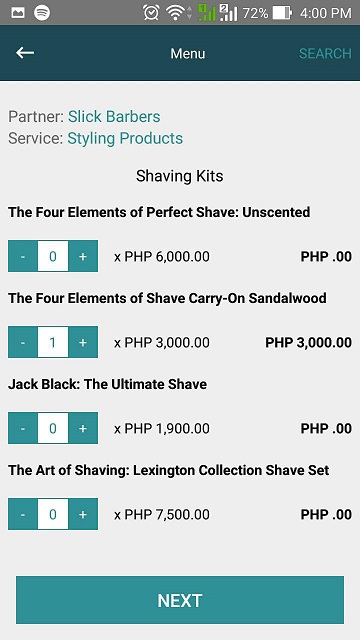Decrease Jack Black Ultimate Shave quantity

[x=23, y=428]
